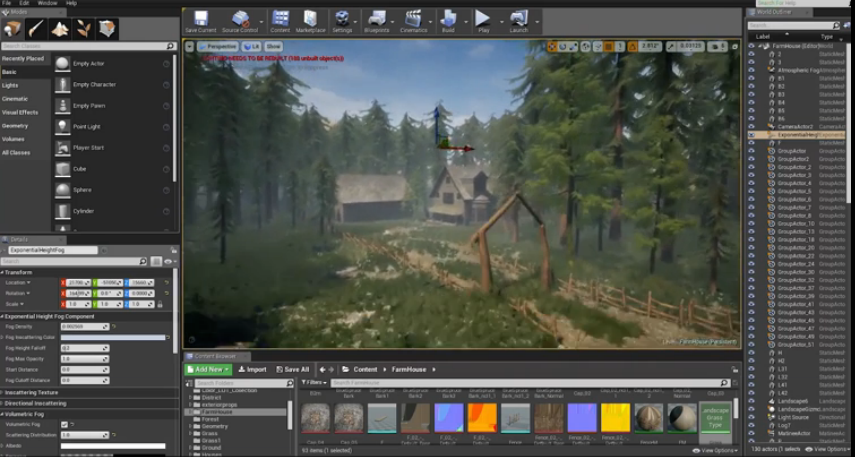Open Location dropdown in Transform
This screenshot has width=855, height=457.
[18, 282]
